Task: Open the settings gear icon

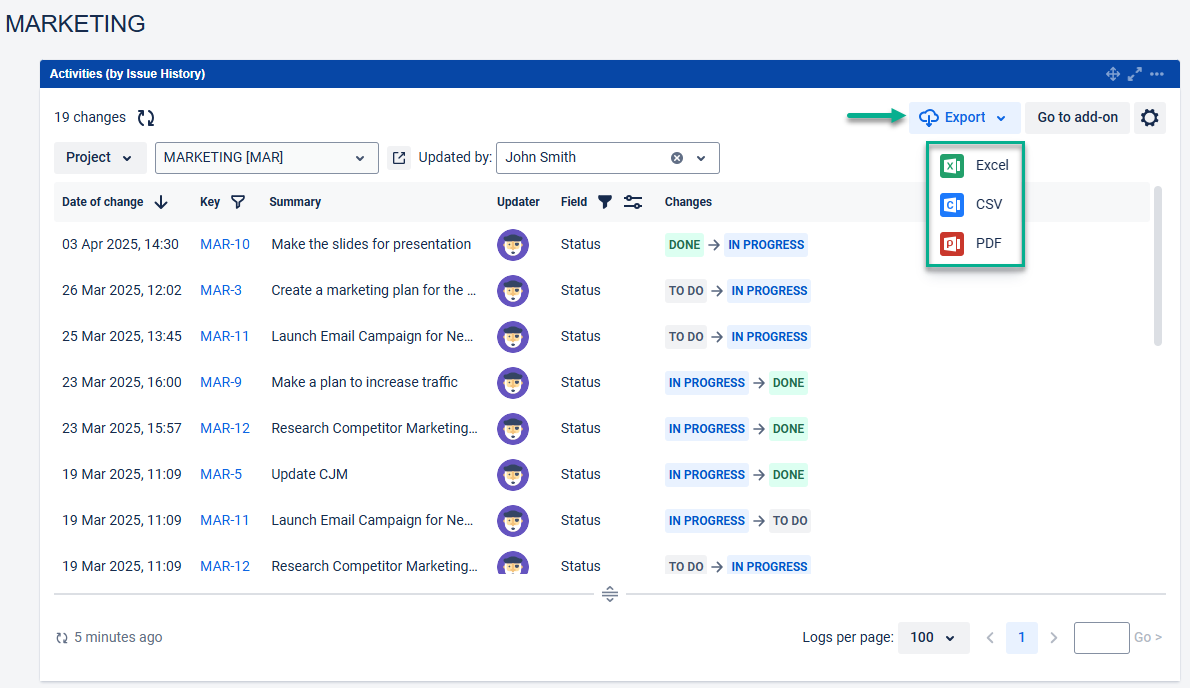Action: point(1150,118)
